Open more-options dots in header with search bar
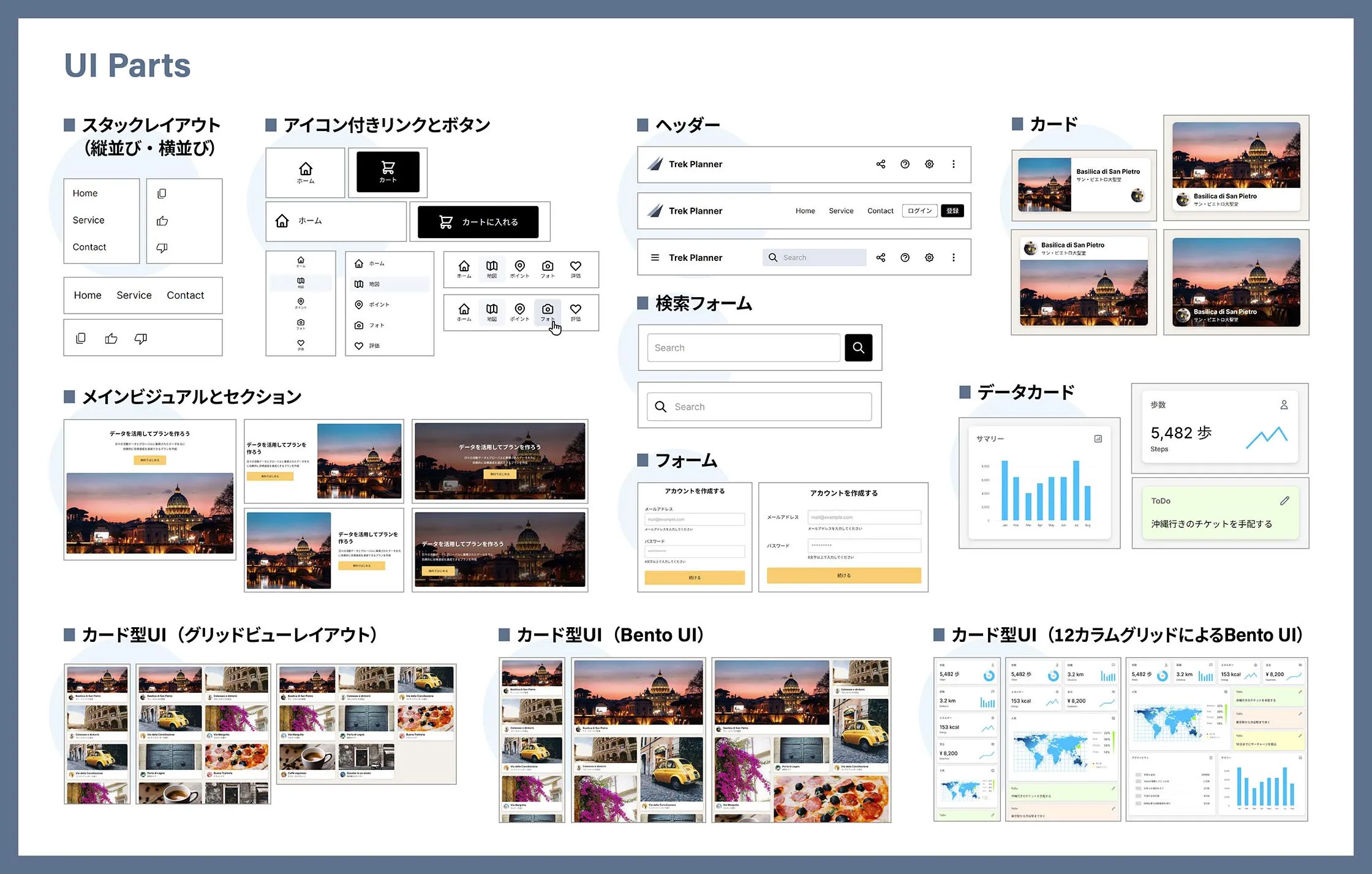This screenshot has height=874, width=1372. [953, 258]
